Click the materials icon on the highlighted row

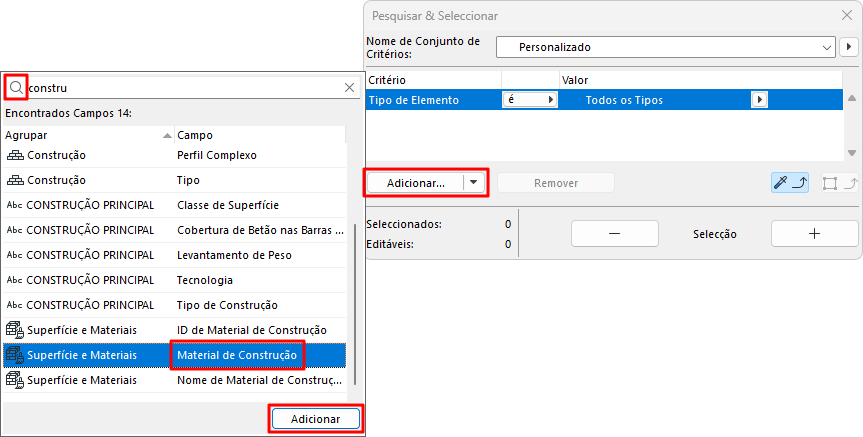15,355
